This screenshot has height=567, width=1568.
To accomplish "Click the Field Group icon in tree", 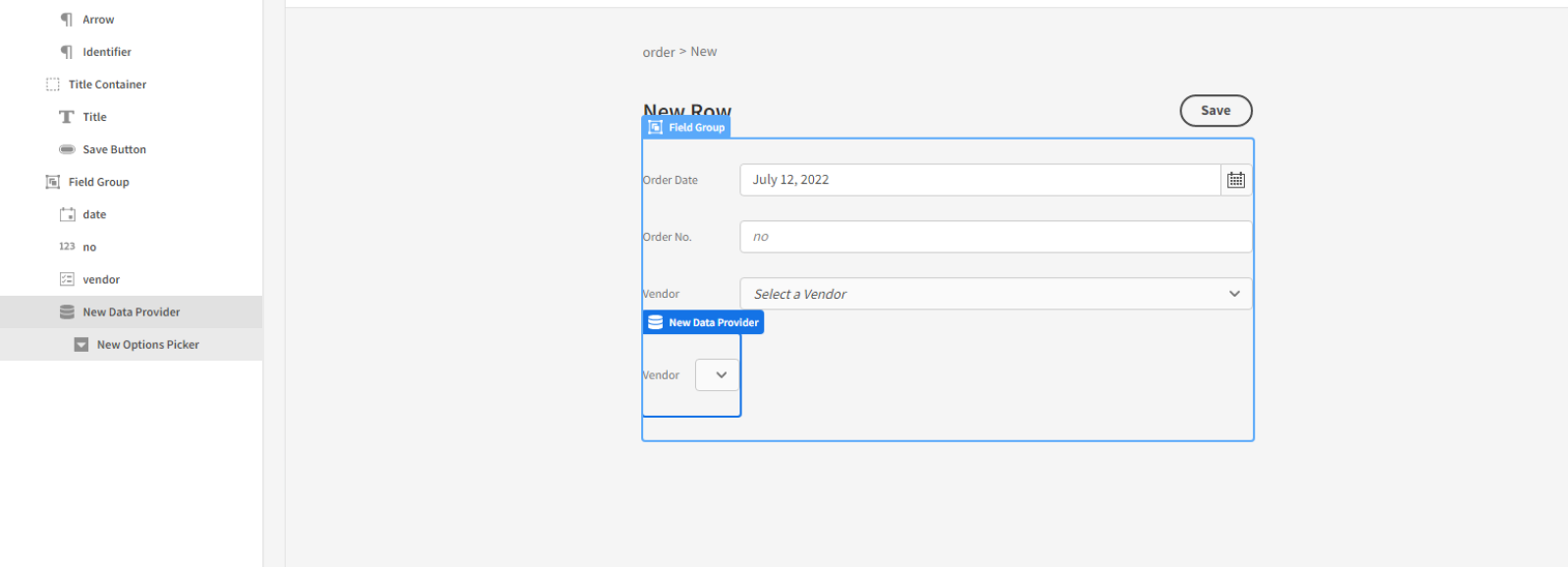I will tap(53, 182).
